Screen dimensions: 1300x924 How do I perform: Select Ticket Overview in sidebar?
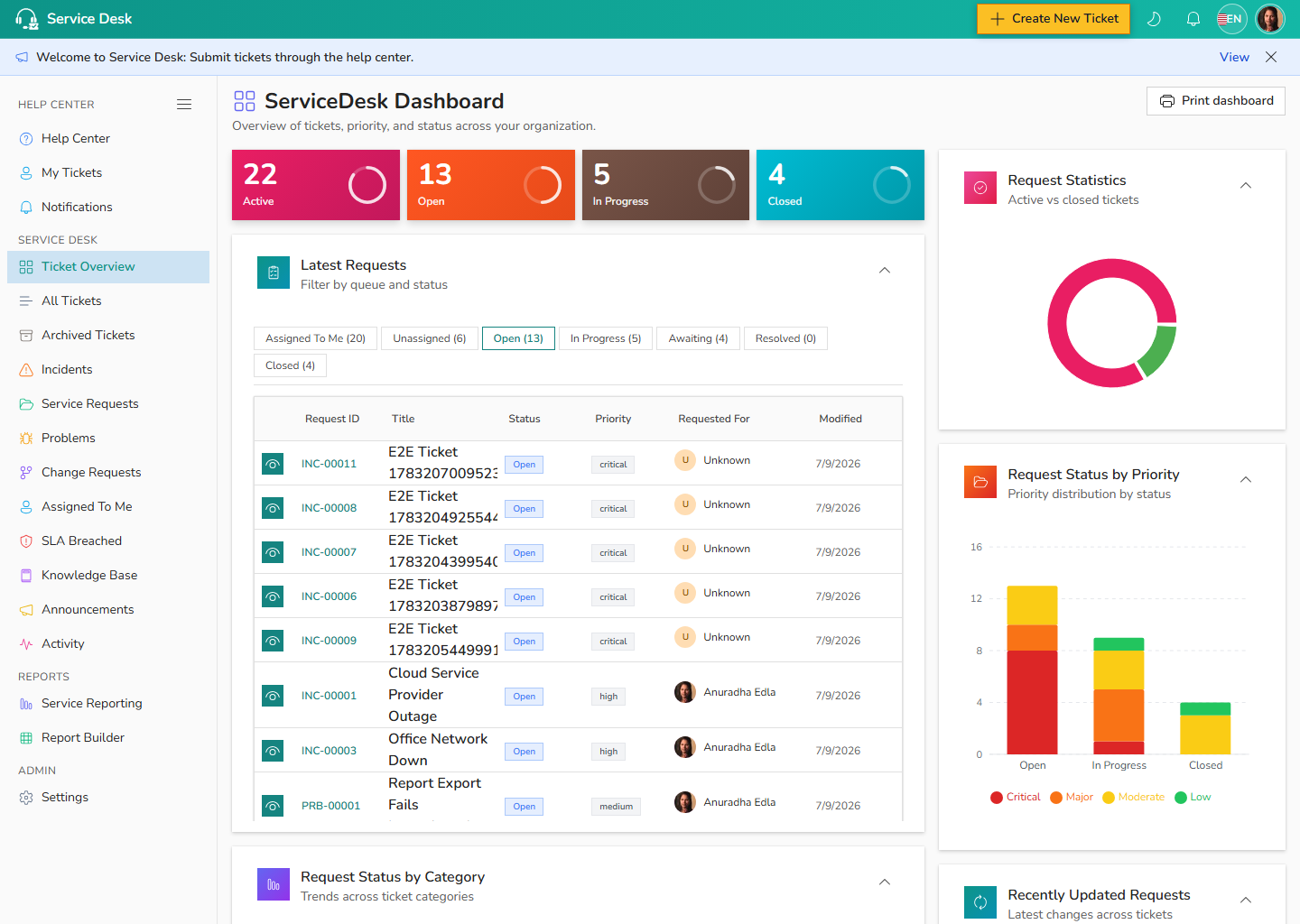[108, 267]
